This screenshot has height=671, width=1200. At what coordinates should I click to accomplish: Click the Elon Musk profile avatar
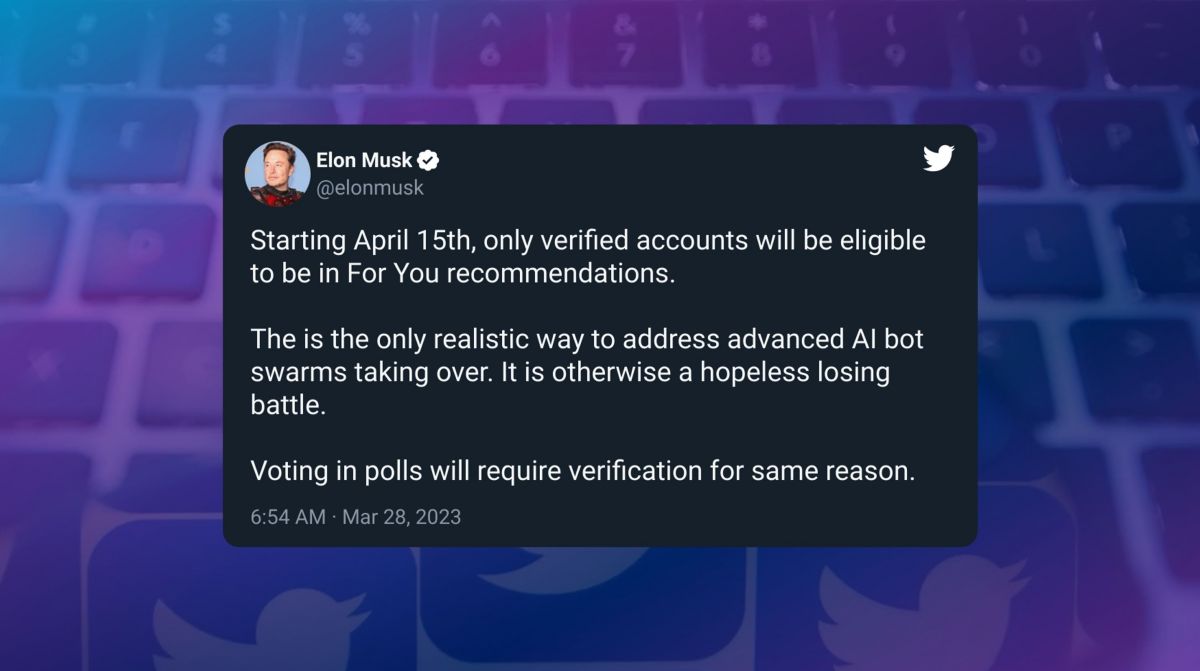coord(277,173)
